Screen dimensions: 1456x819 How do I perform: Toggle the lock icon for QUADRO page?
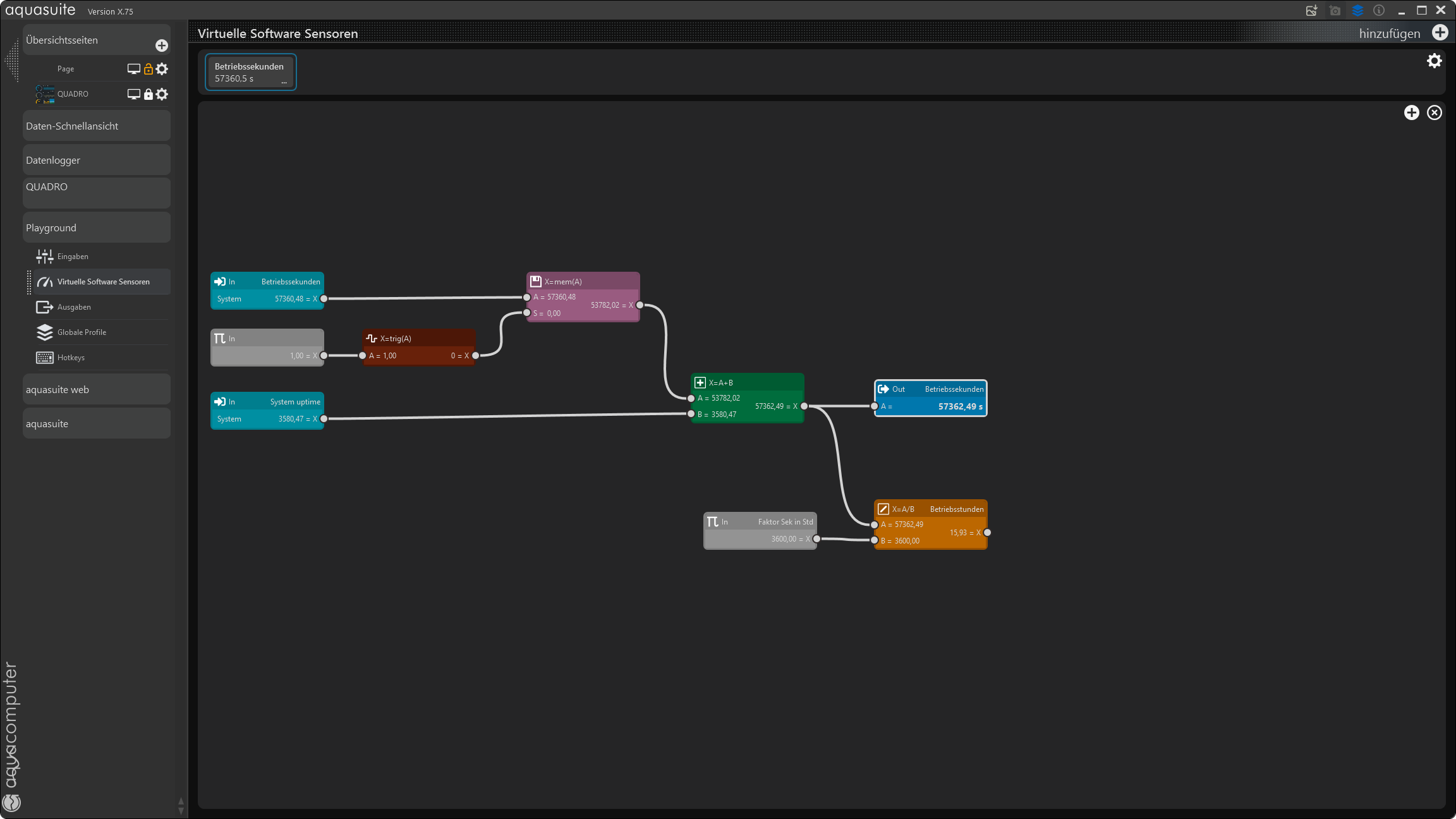point(149,94)
